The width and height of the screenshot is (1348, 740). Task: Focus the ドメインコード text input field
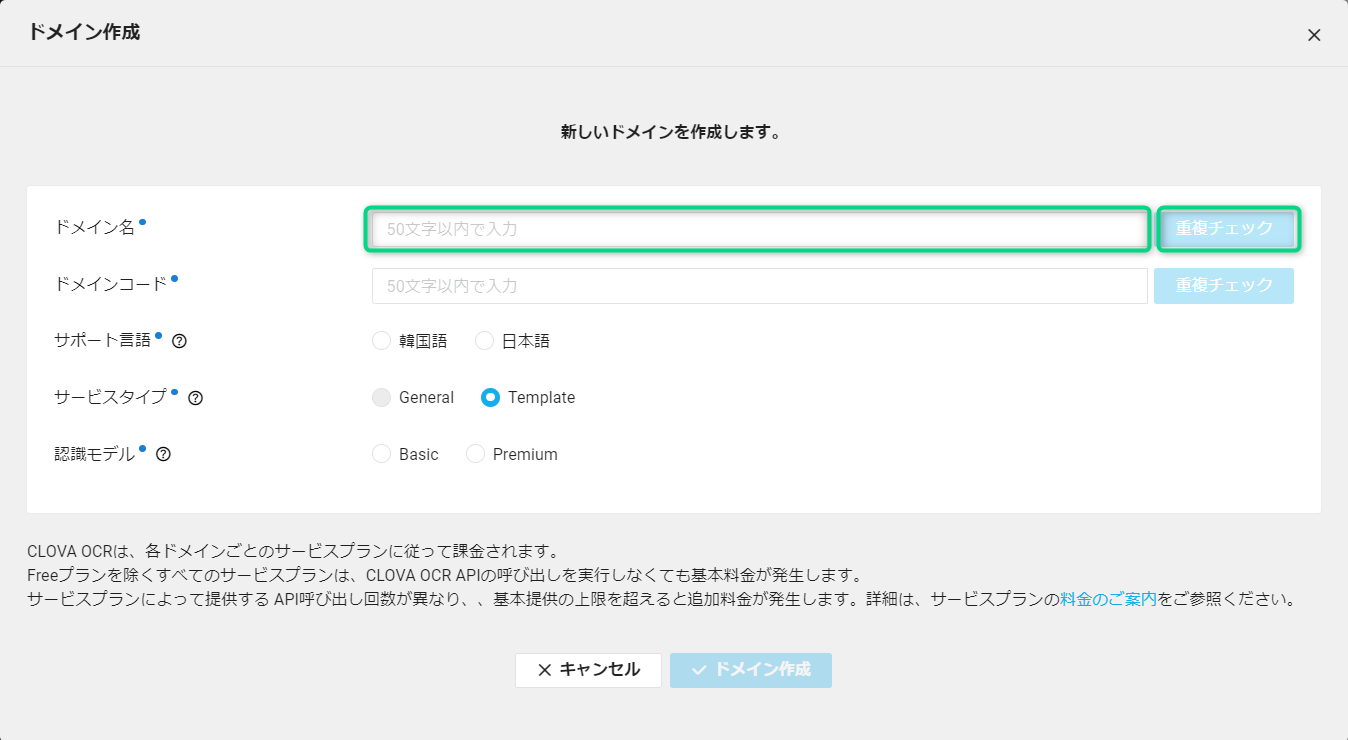point(758,286)
